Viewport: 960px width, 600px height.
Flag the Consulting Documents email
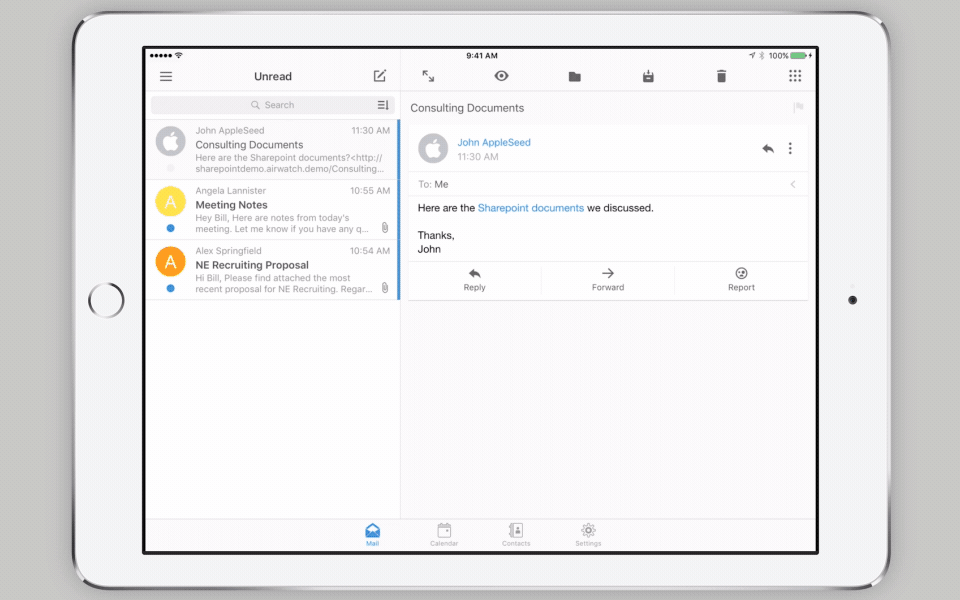coord(798,108)
